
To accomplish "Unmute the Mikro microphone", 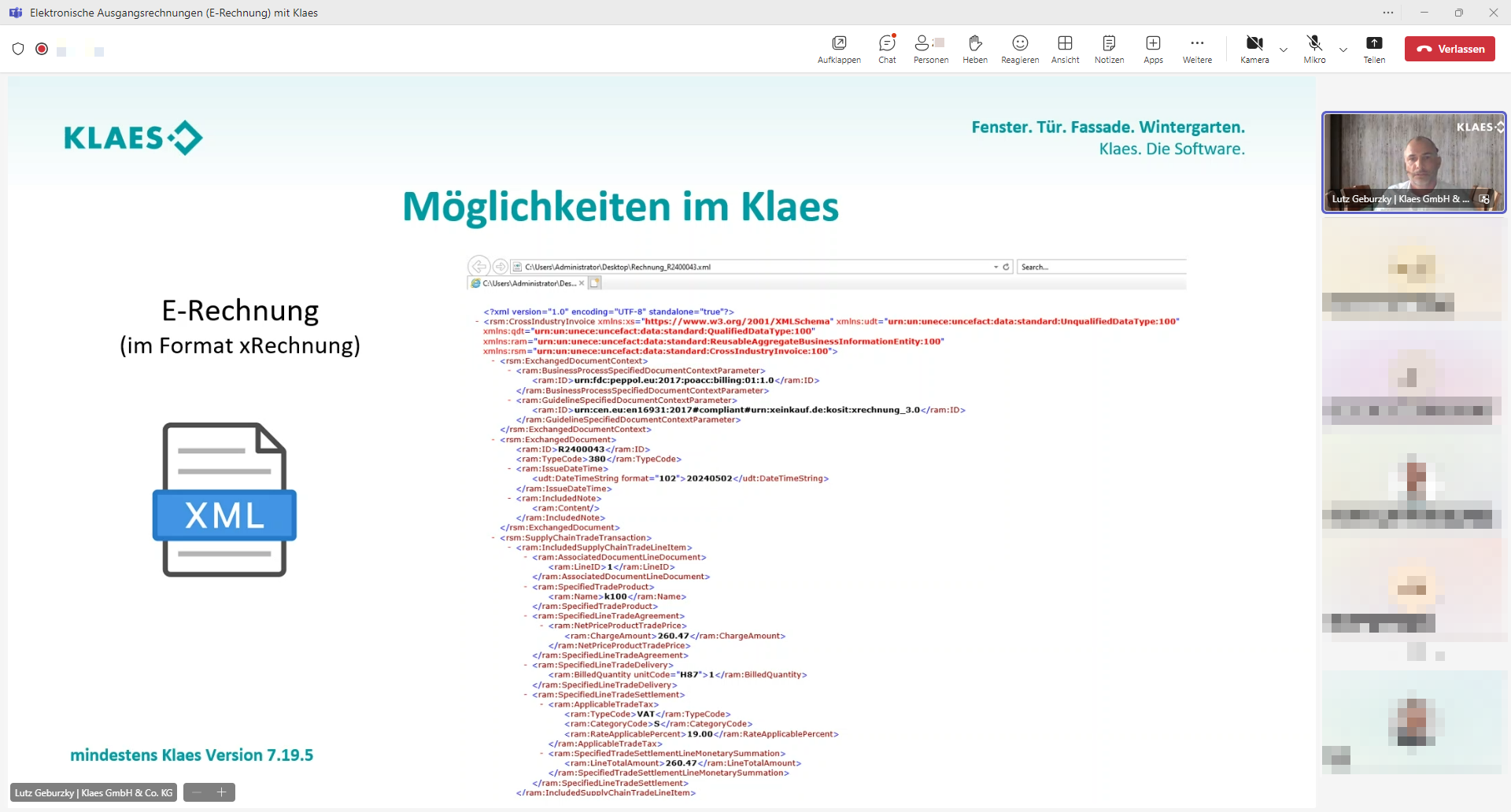I will (x=1314, y=49).
